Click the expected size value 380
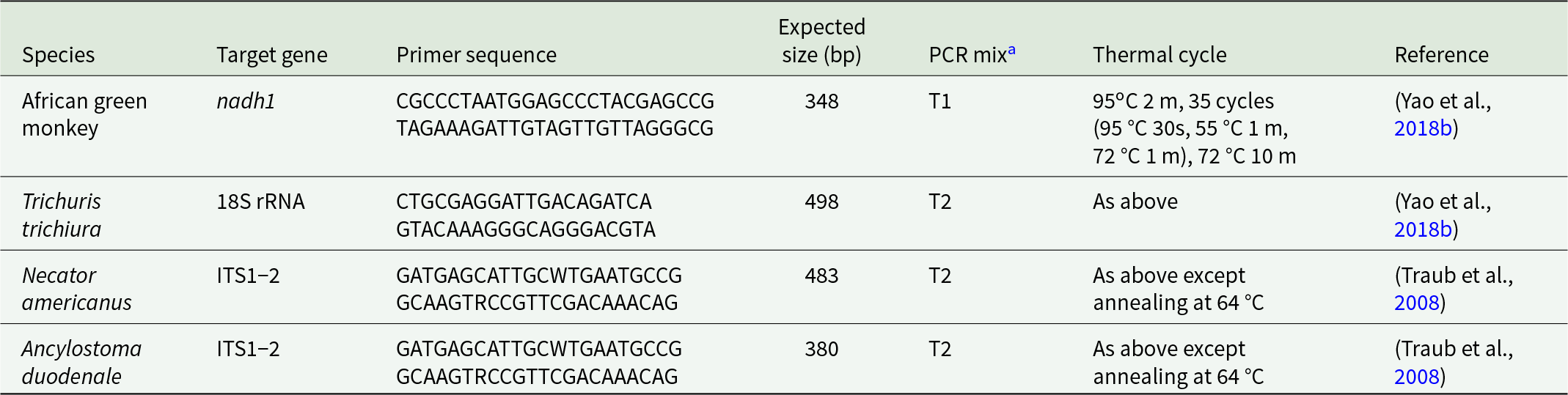The height and width of the screenshot is (395, 1568). (821, 349)
